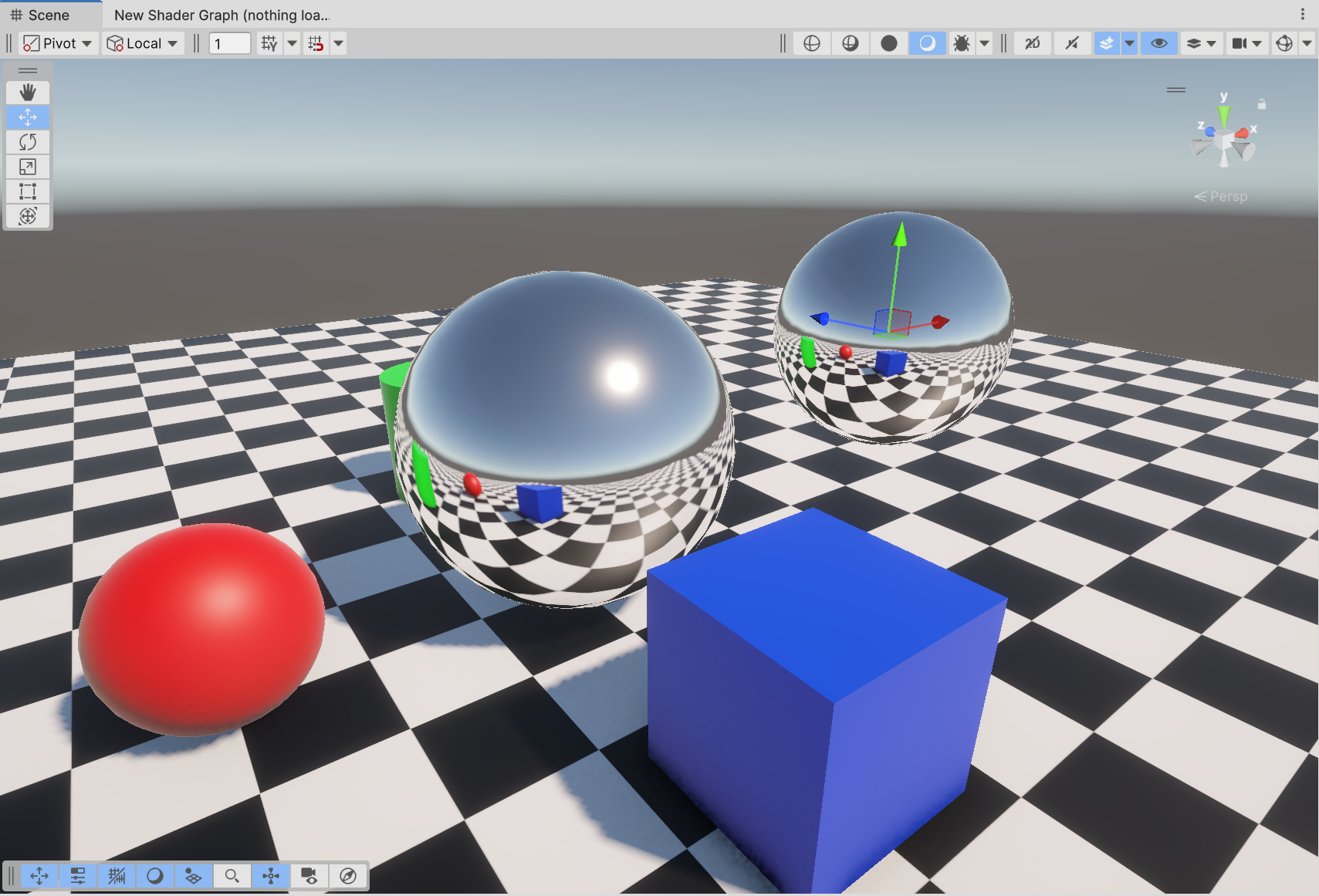1319x896 pixels.
Task: Click the blue Z-axis move gizmo arrow
Action: 820,319
